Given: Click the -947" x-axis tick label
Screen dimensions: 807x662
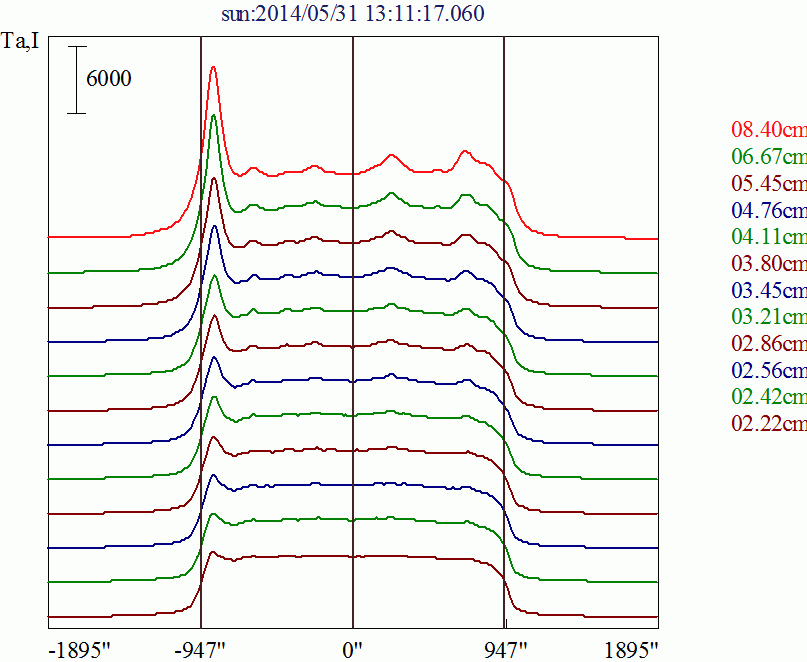Looking at the screenshot, I should (x=200, y=651).
